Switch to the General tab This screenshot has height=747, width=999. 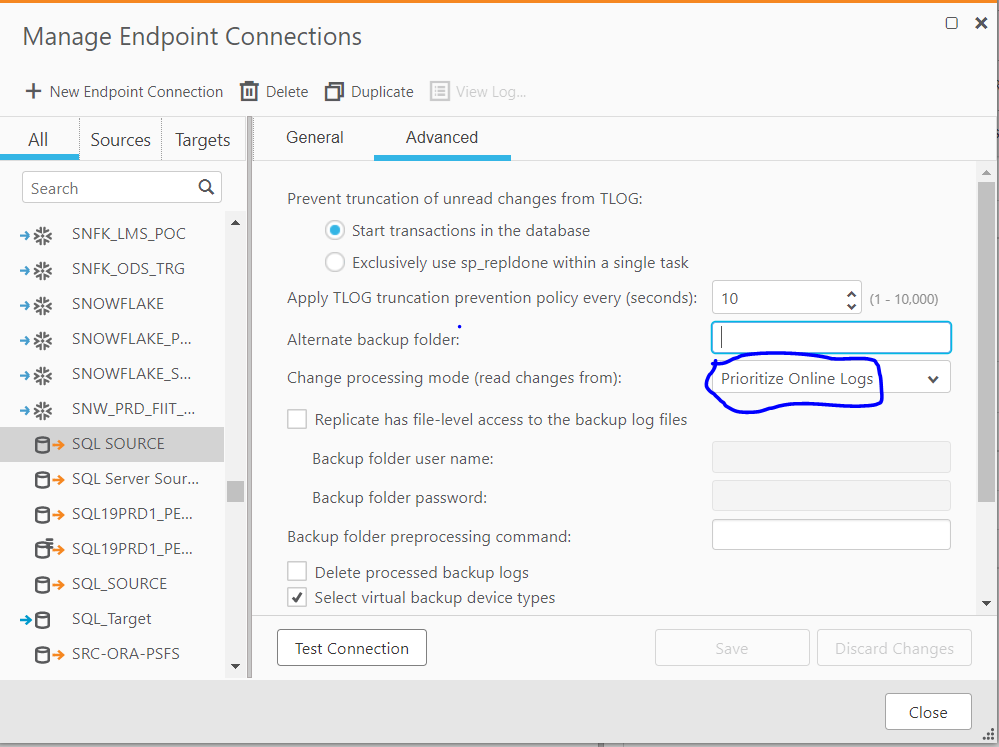315,138
